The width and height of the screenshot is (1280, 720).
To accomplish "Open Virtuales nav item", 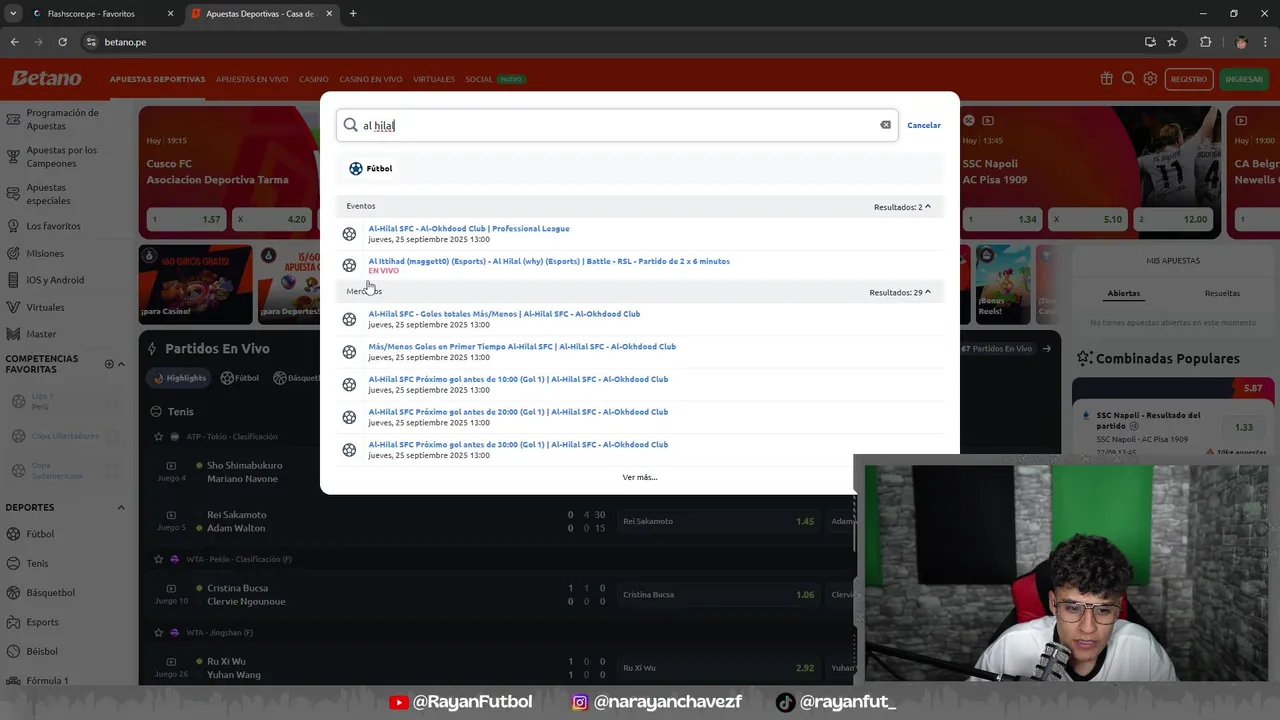I will [434, 79].
